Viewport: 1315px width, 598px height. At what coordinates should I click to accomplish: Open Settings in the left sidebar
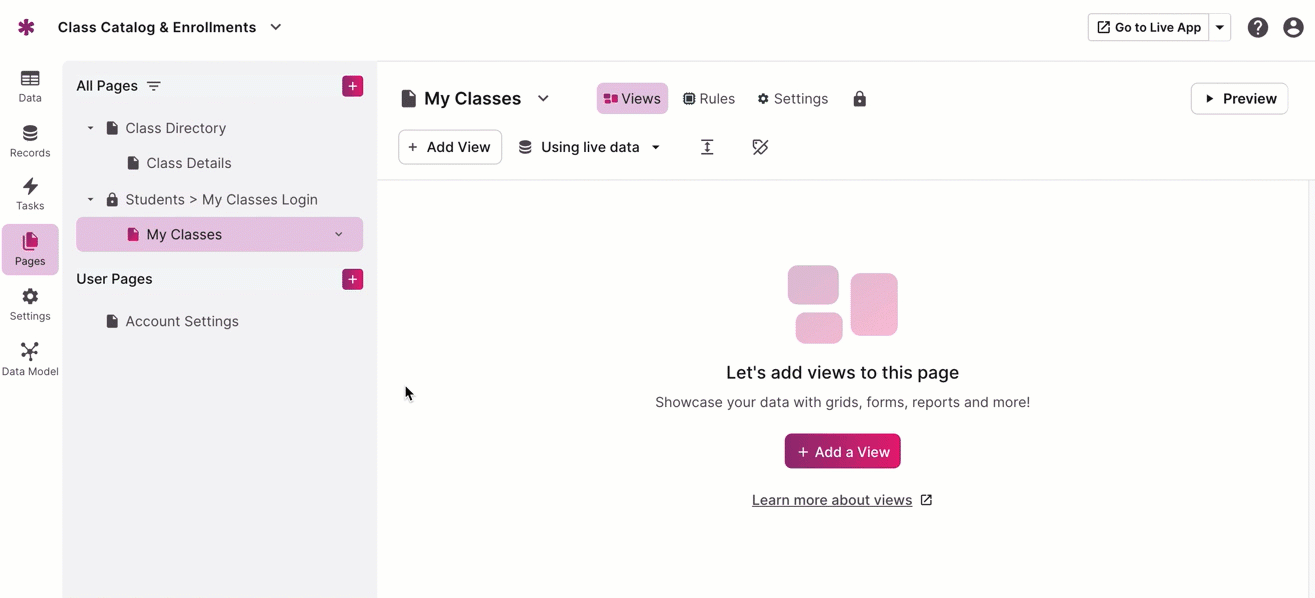pos(30,304)
